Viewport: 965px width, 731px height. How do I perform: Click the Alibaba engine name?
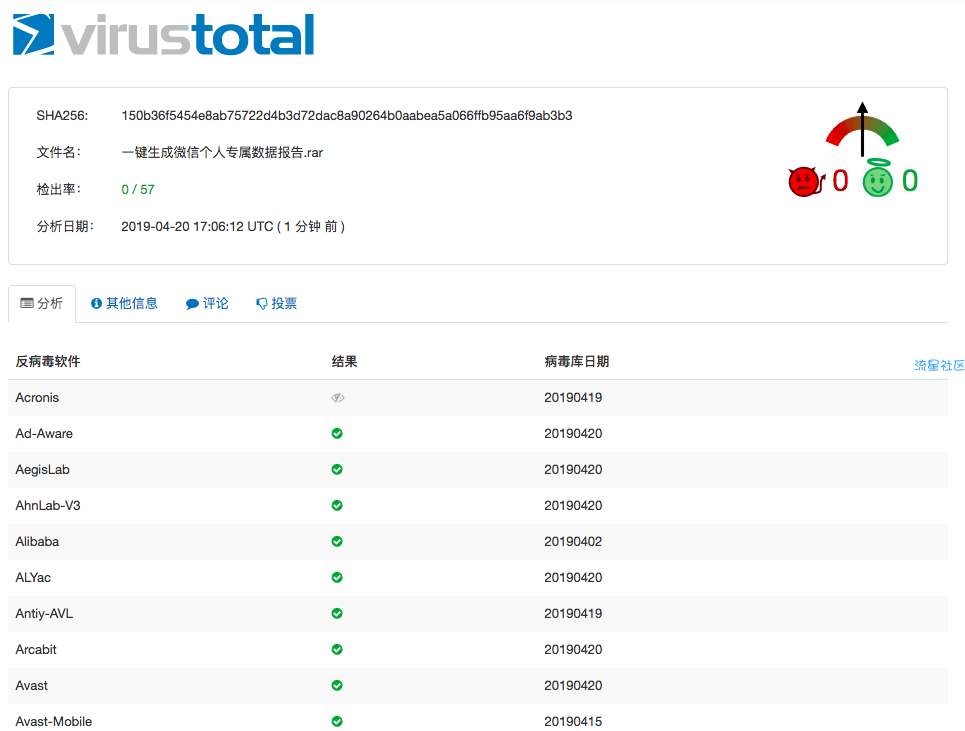[x=37, y=541]
